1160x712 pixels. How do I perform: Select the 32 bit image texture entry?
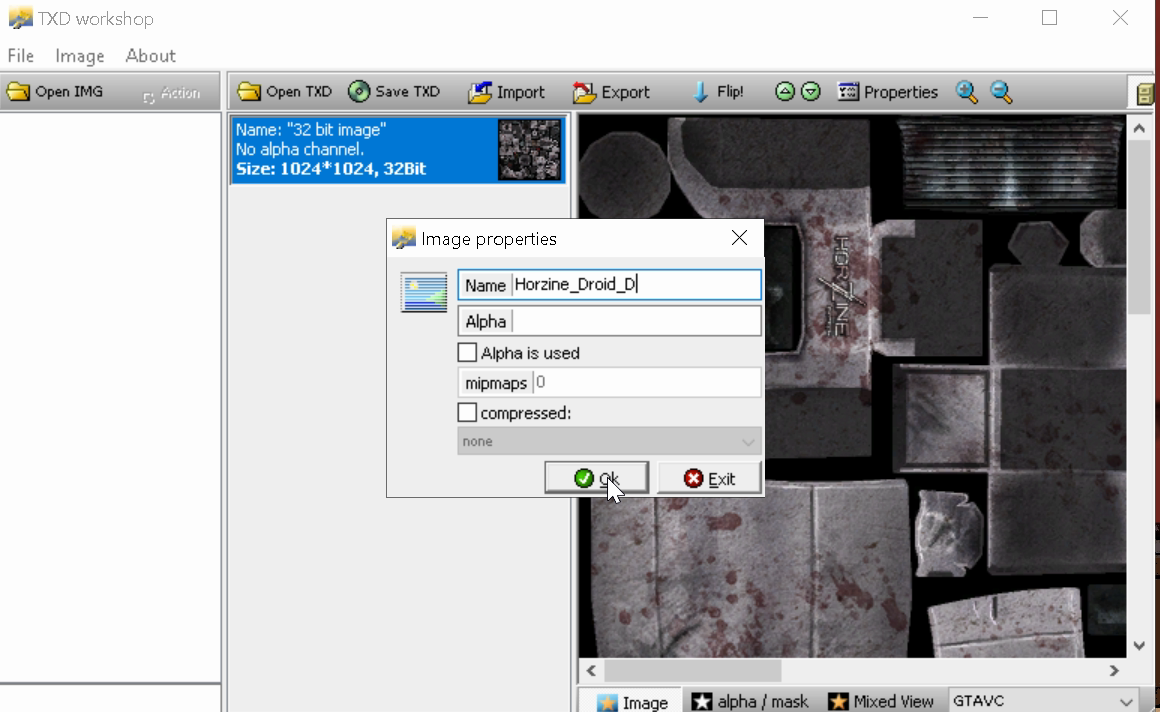pos(399,150)
